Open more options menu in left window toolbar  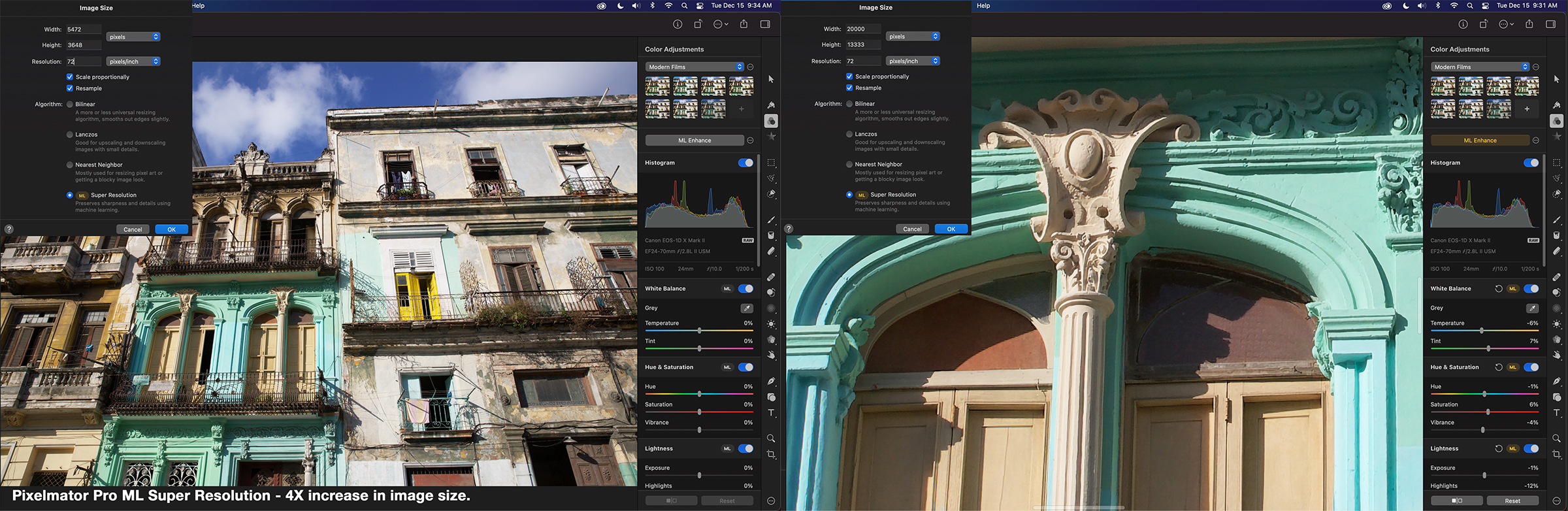(x=721, y=24)
